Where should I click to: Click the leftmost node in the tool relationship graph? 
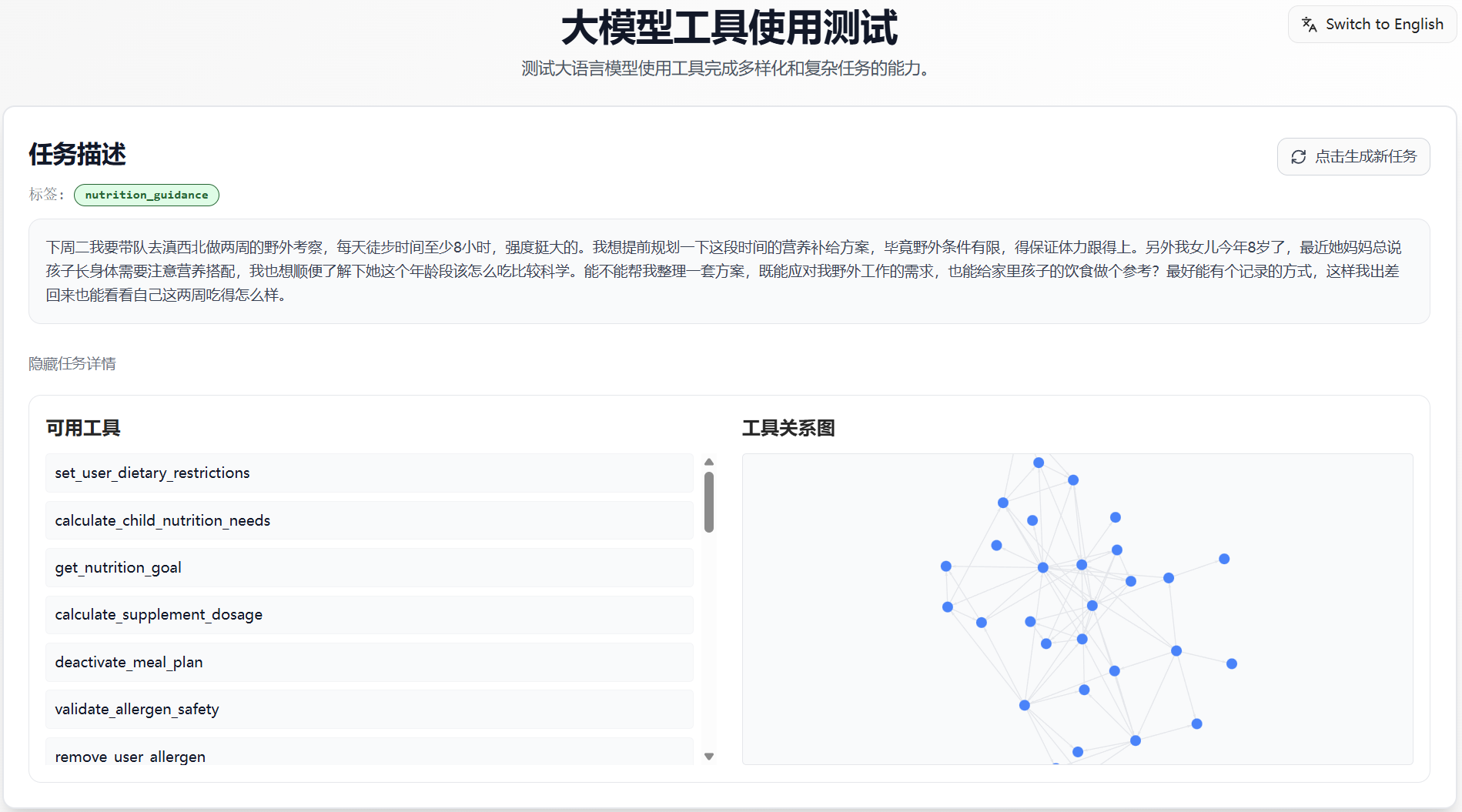pyautogui.click(x=946, y=567)
